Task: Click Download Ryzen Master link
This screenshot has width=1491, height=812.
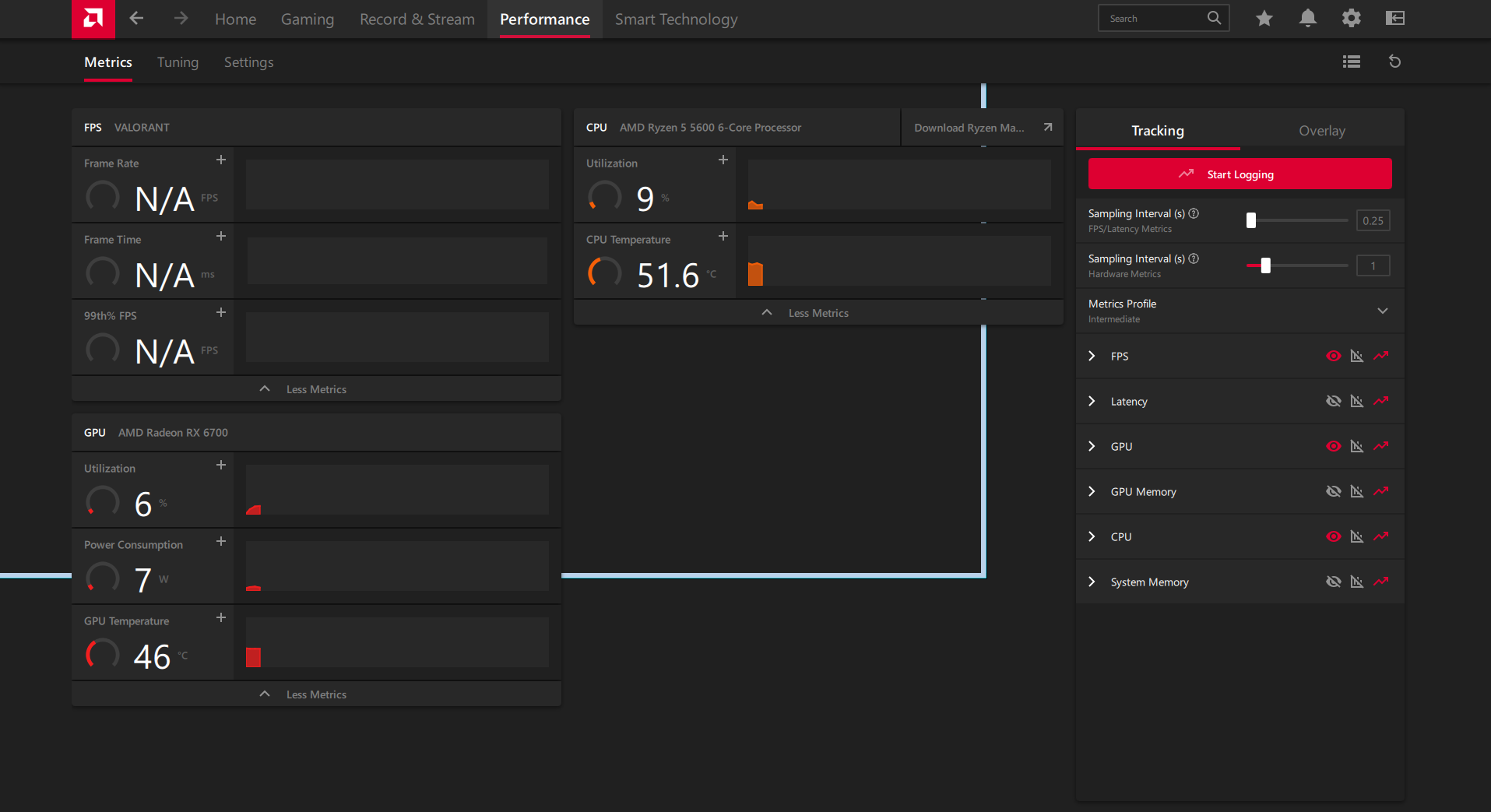Action: coord(983,128)
